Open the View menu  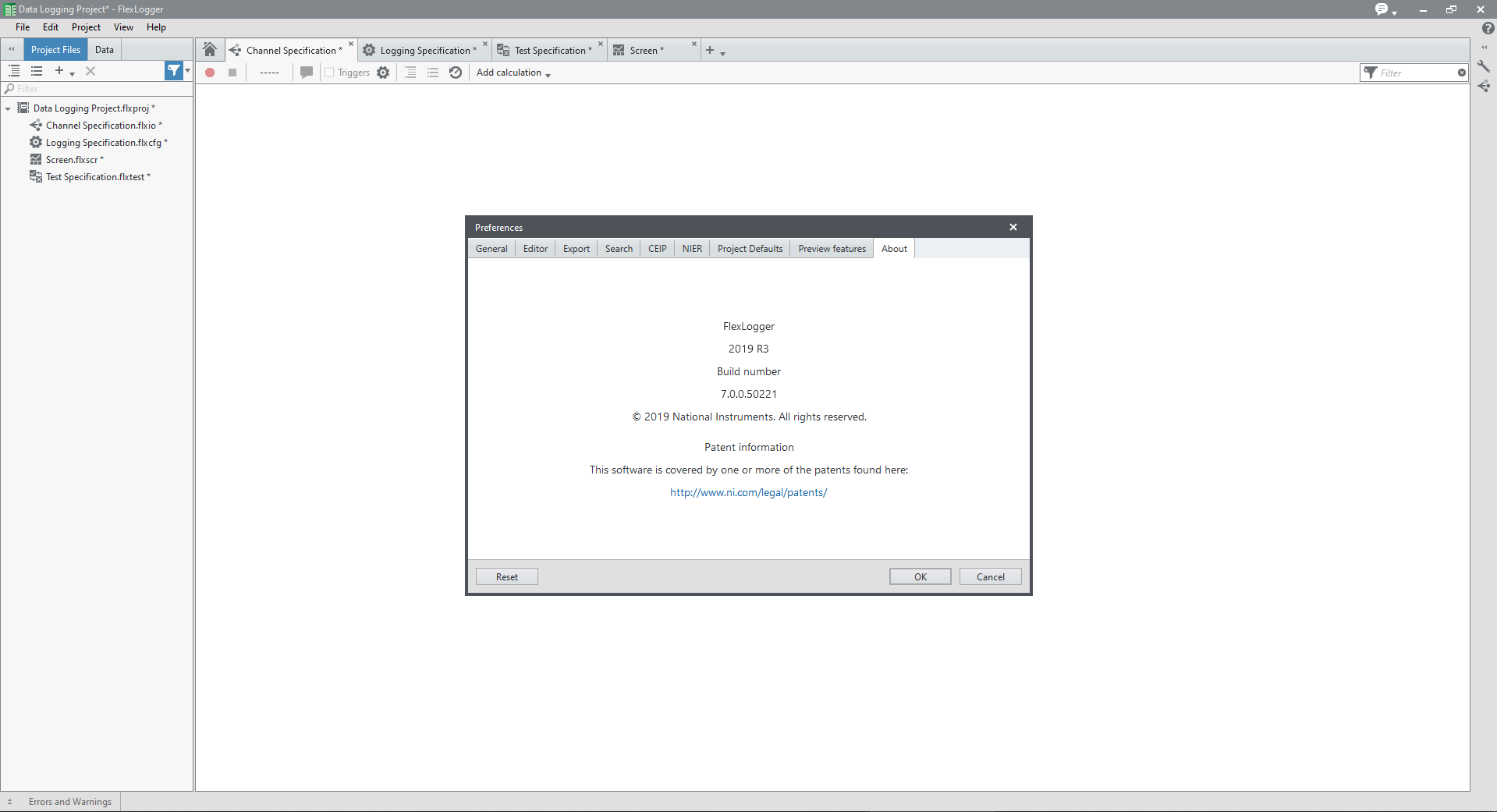tap(123, 27)
